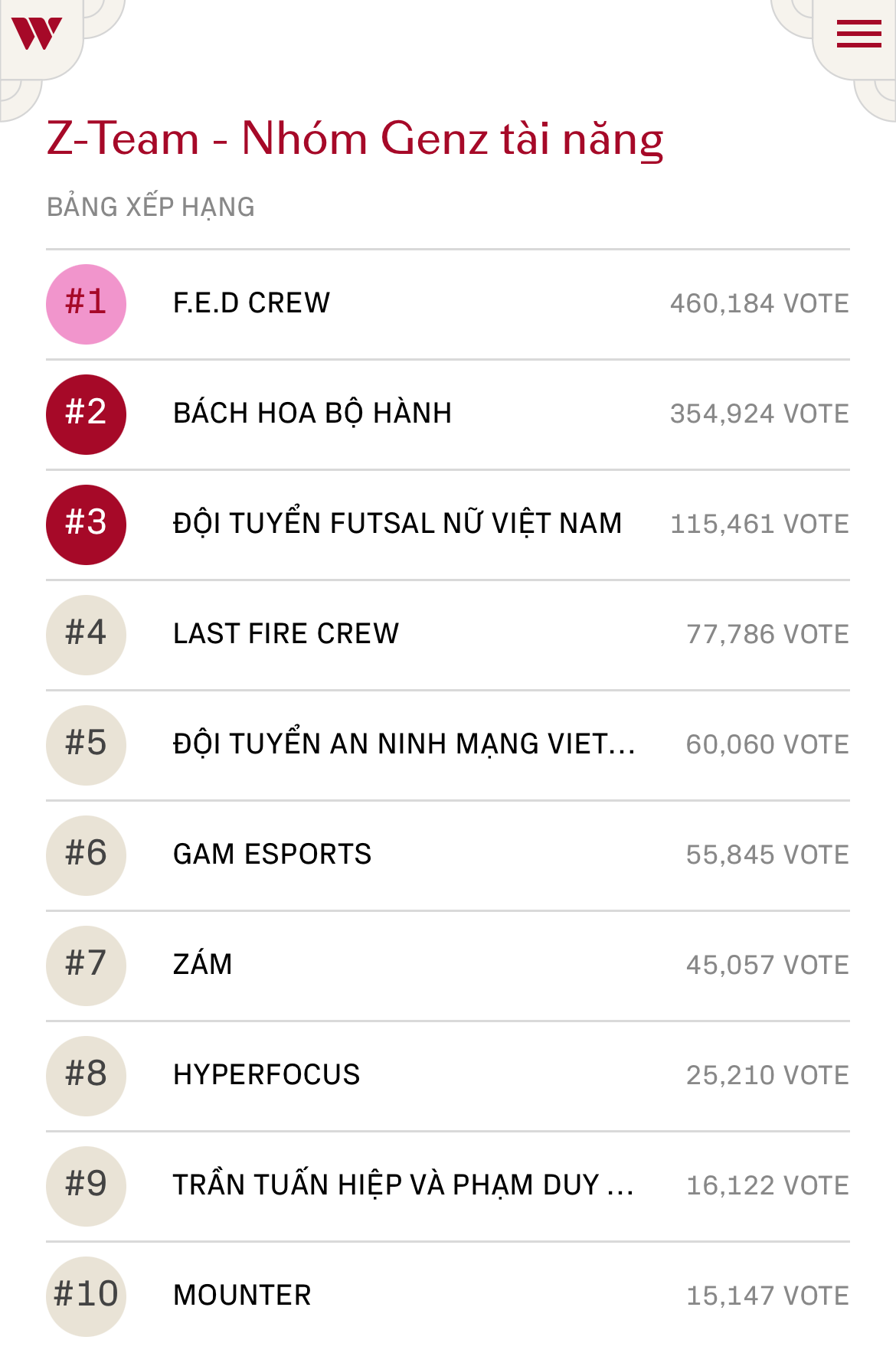Open ĐỘI TUYỂN AN NINH MẠNG entry
The width and height of the screenshot is (896, 1366).
click(x=404, y=744)
